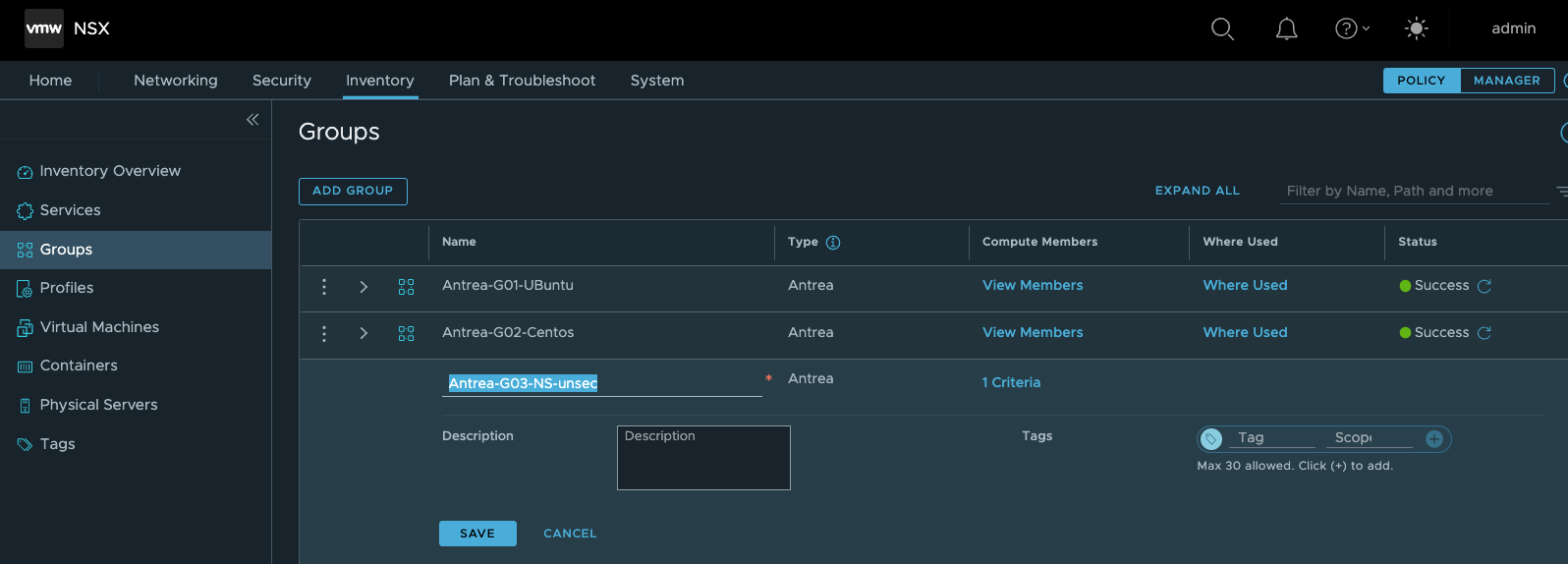1568x564 pixels.
Task: Click the tag icon in Tags field
Action: 1211,439
